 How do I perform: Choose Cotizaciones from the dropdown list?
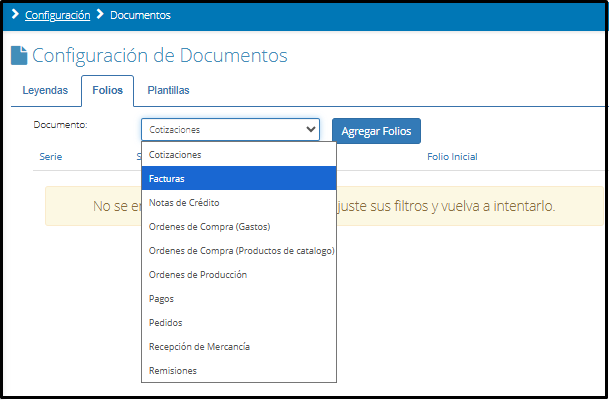coord(175,155)
